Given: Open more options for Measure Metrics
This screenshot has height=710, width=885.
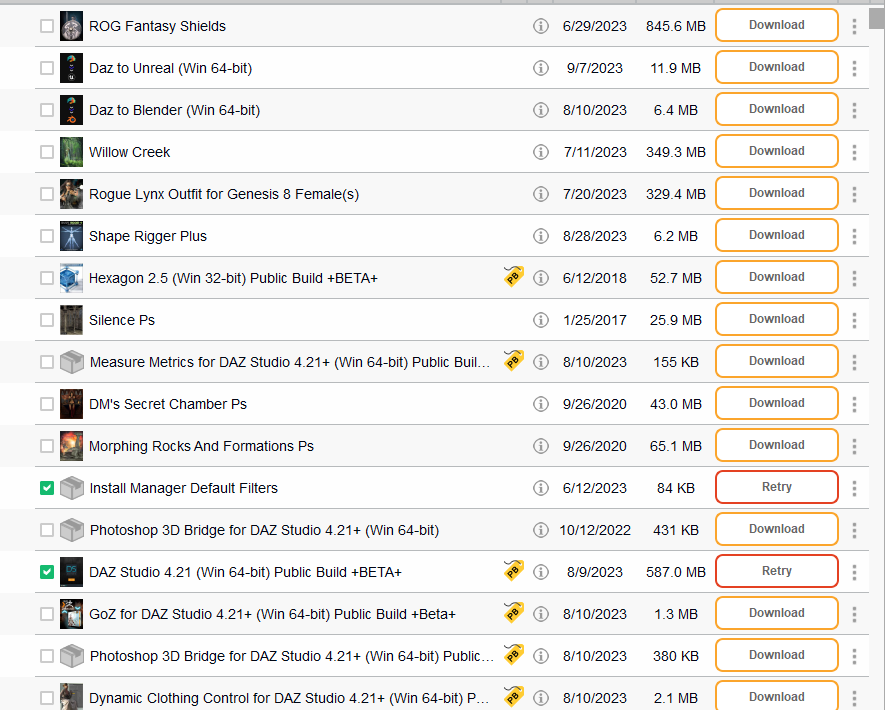Looking at the screenshot, I should [x=854, y=362].
